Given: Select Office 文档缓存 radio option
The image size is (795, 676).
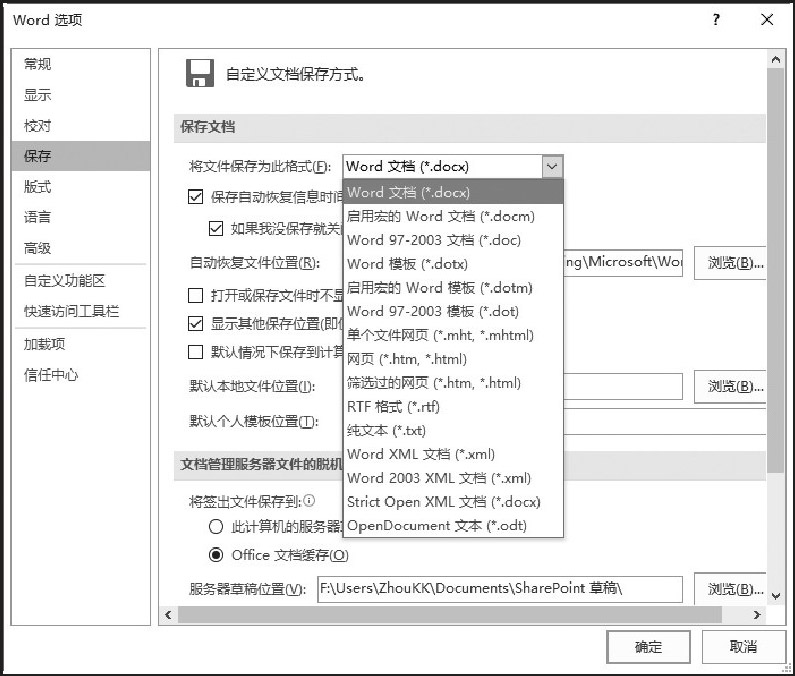Looking at the screenshot, I should click(x=215, y=555).
